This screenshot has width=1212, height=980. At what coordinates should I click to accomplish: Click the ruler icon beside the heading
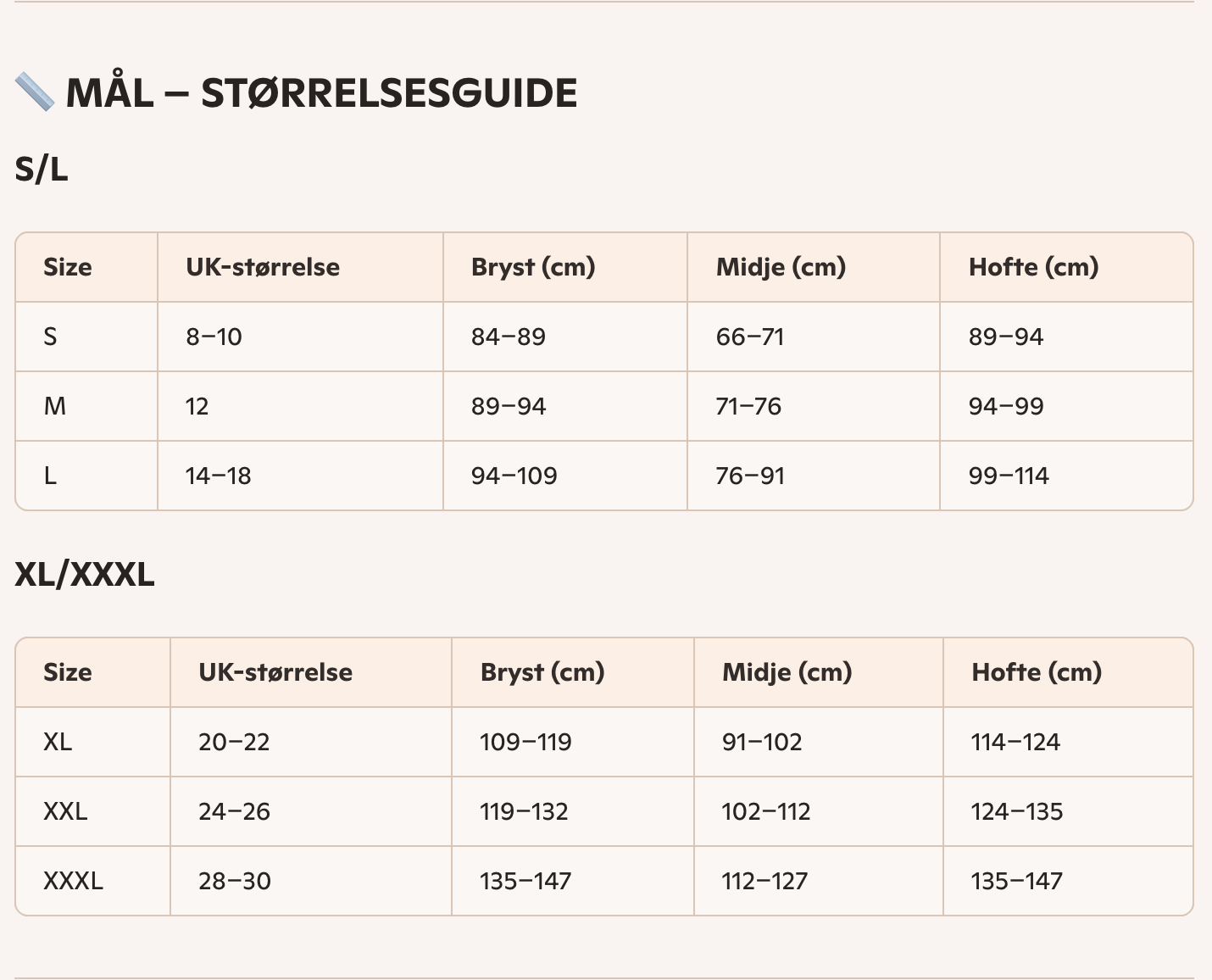coord(35,92)
